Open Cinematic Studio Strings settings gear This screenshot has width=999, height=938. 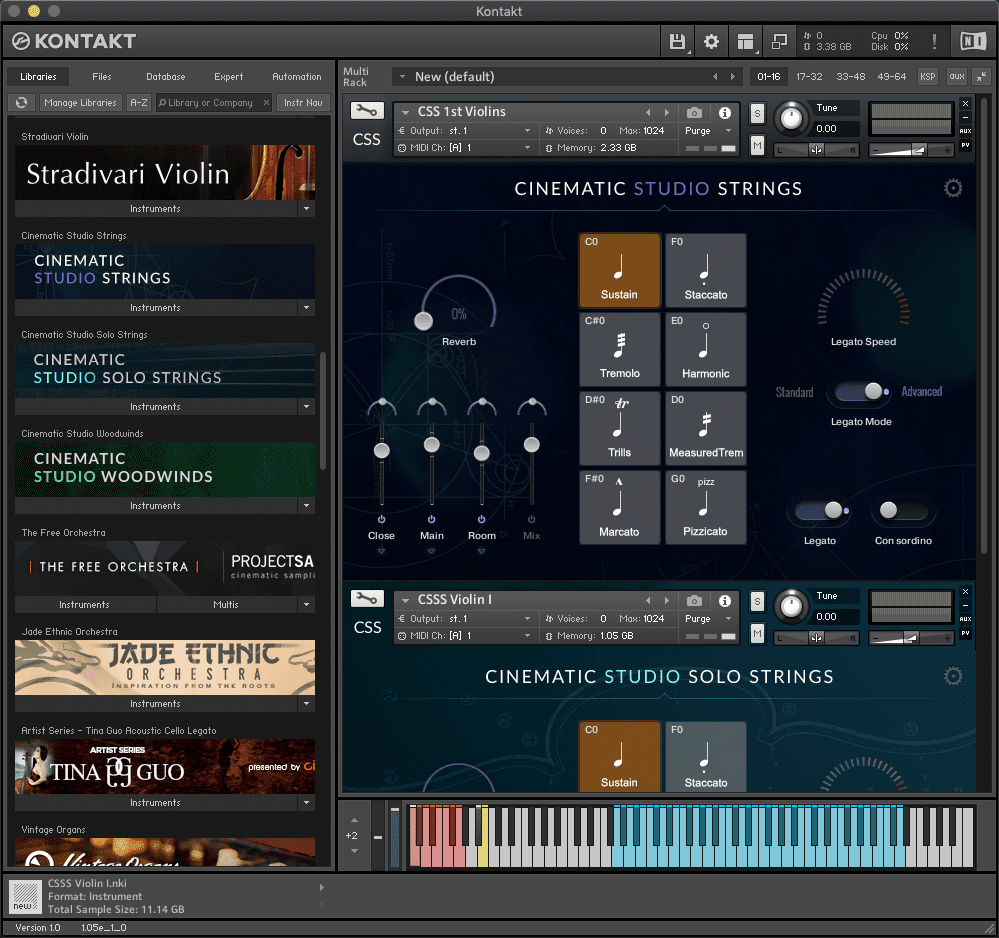tap(953, 188)
